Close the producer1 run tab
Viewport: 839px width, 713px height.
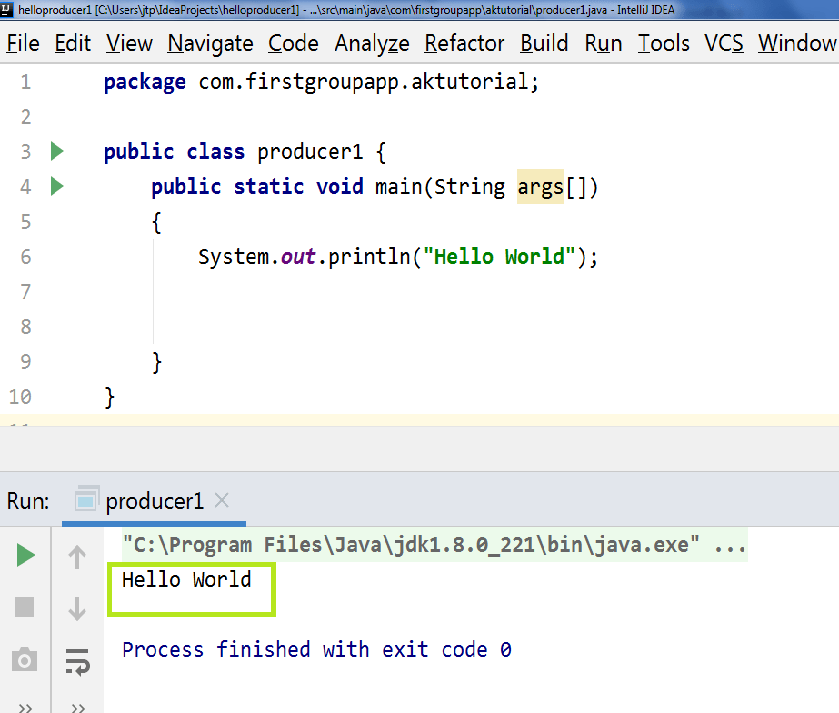click(222, 501)
